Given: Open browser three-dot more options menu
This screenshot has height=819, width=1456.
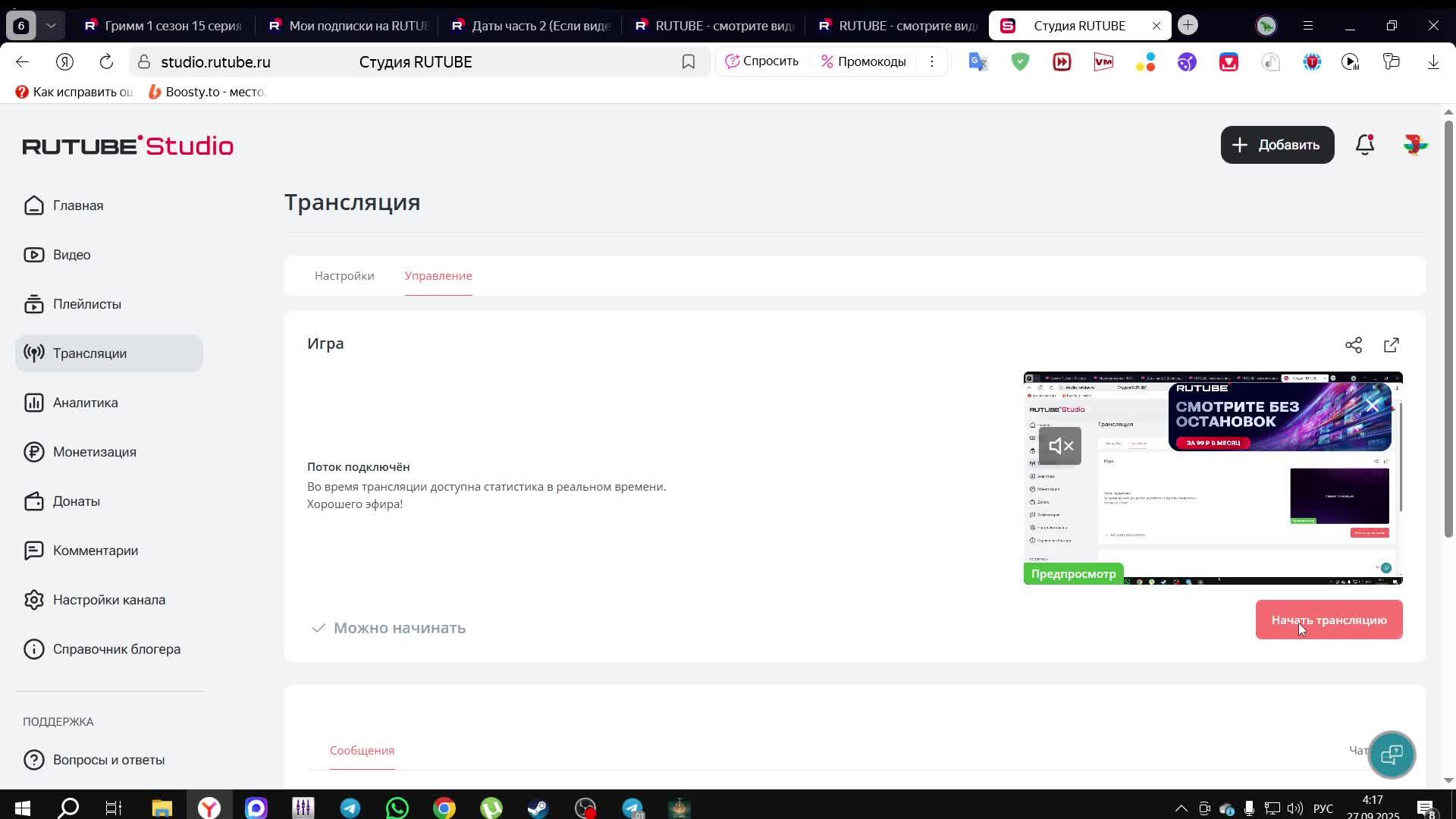Looking at the screenshot, I should click(932, 61).
